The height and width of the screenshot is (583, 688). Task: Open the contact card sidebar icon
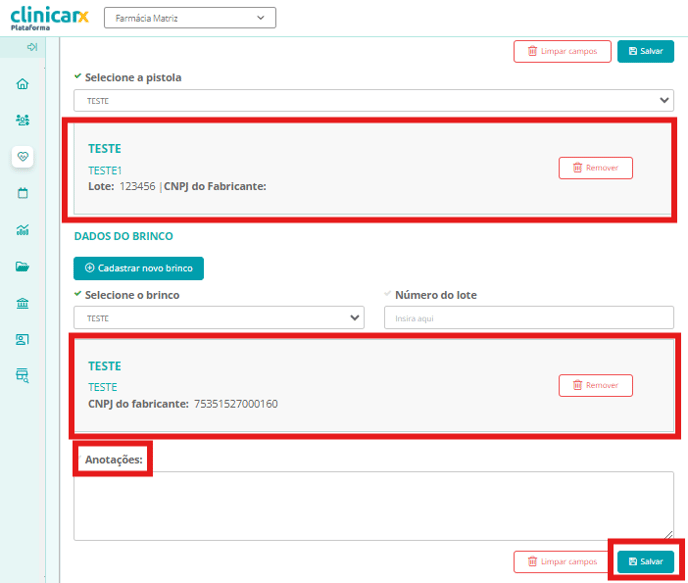tap(23, 340)
